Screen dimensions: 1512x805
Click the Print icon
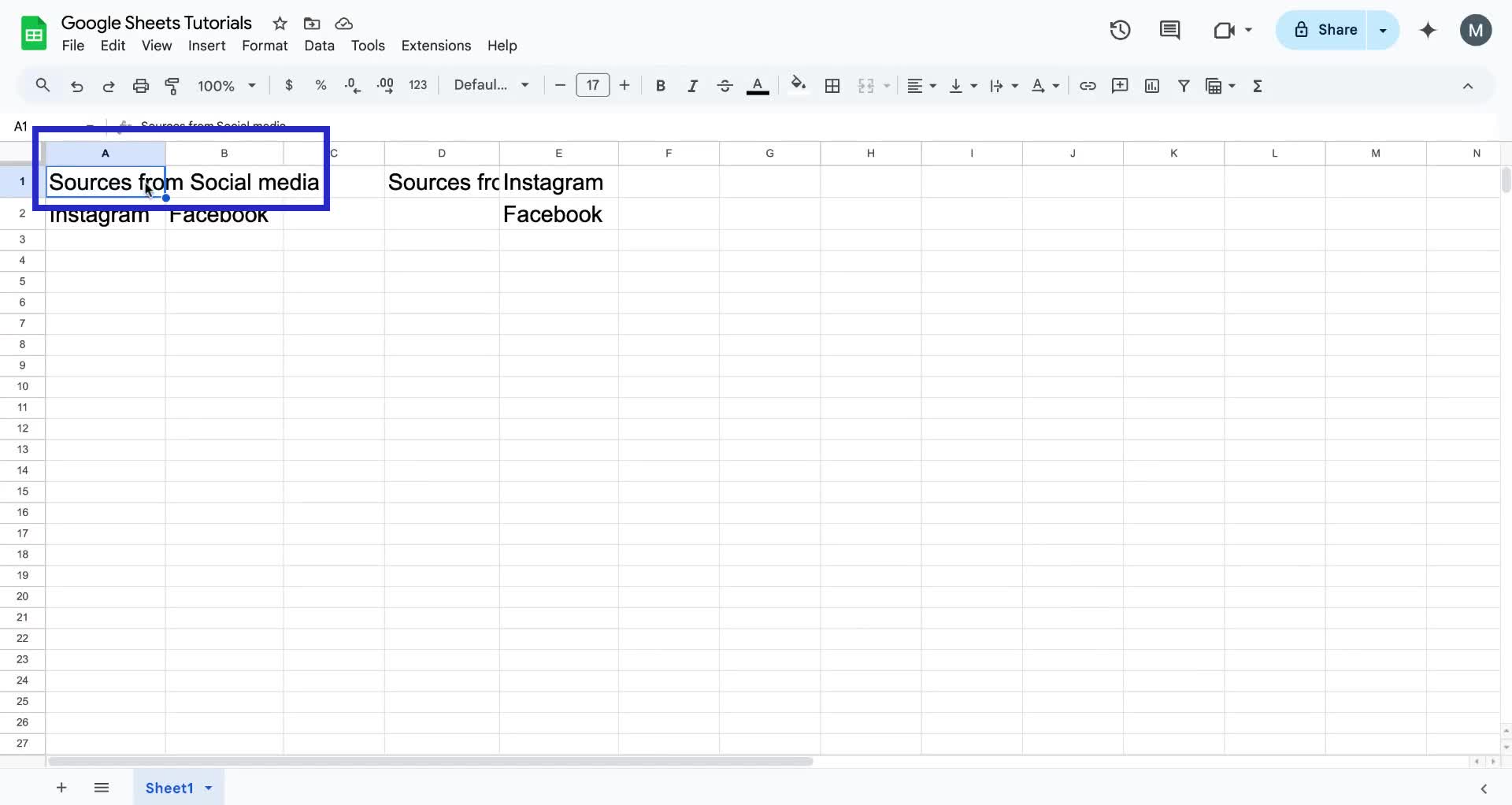(141, 85)
